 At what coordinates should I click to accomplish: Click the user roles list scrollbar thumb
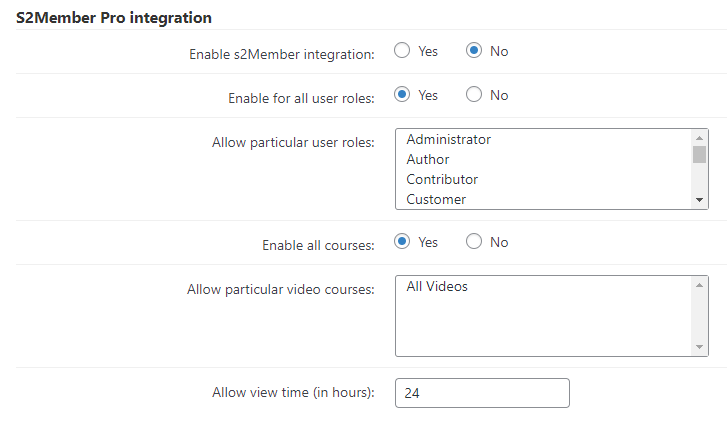pyautogui.click(x=700, y=155)
